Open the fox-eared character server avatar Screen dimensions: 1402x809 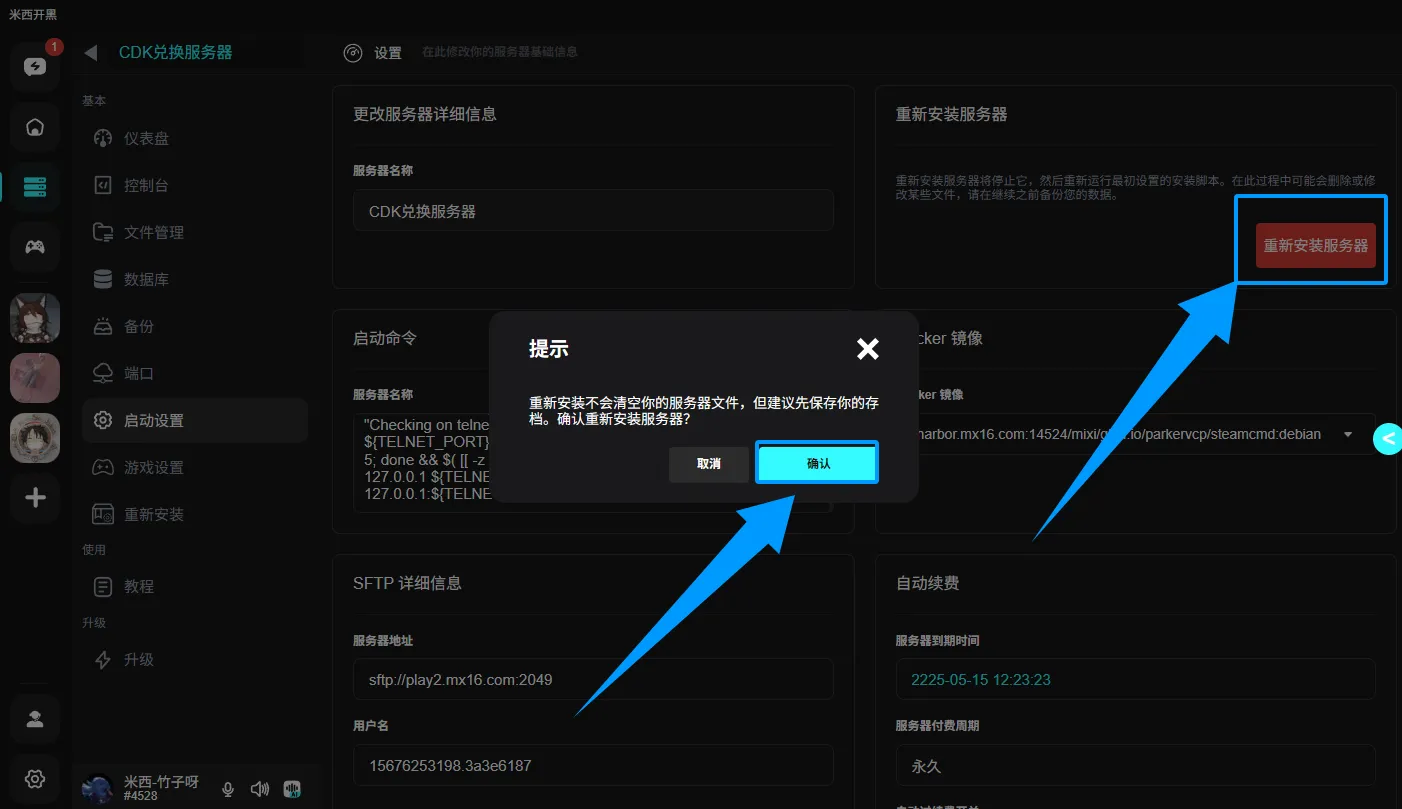(x=35, y=318)
